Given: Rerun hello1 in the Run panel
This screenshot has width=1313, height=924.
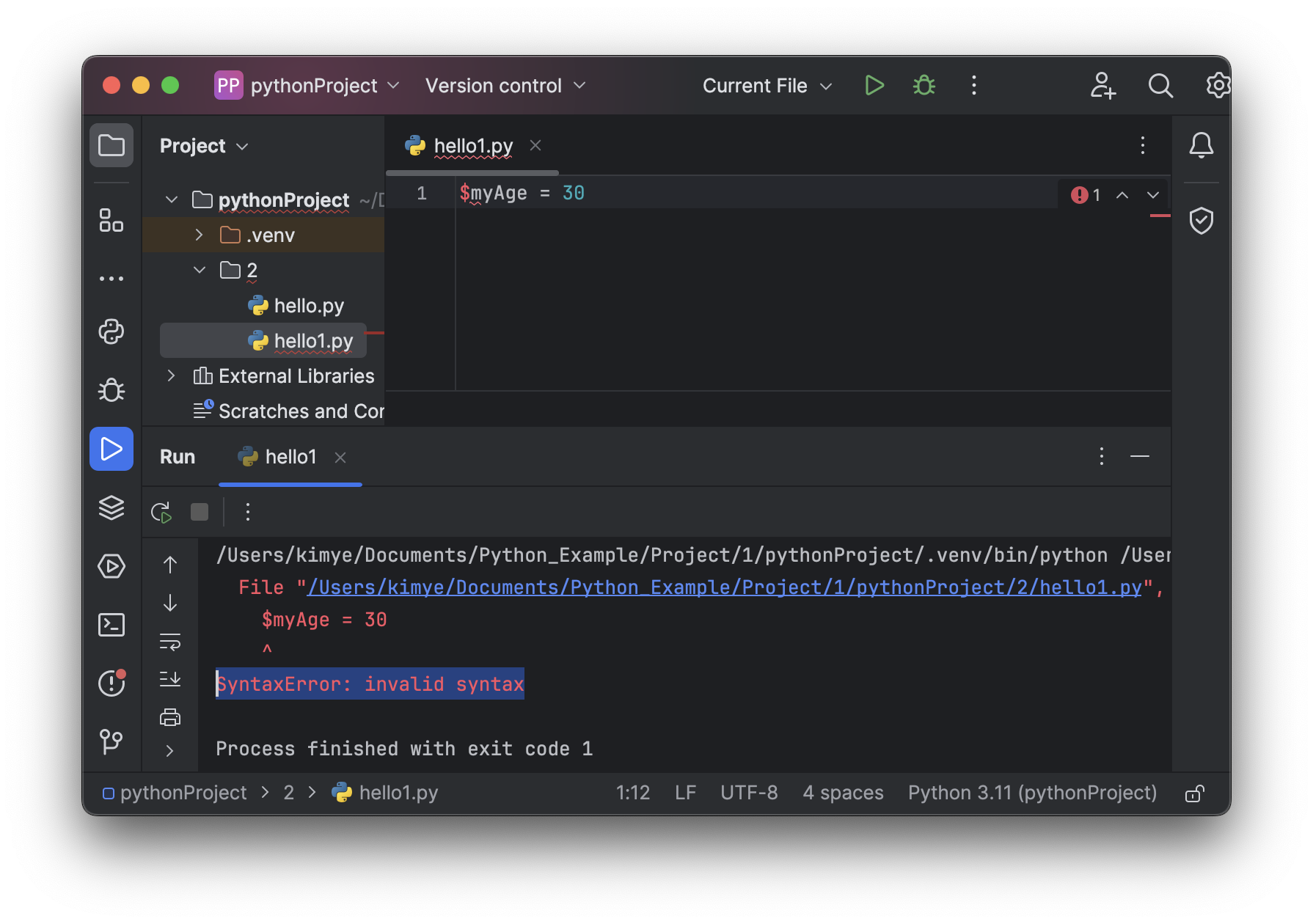Looking at the screenshot, I should pos(161,512).
